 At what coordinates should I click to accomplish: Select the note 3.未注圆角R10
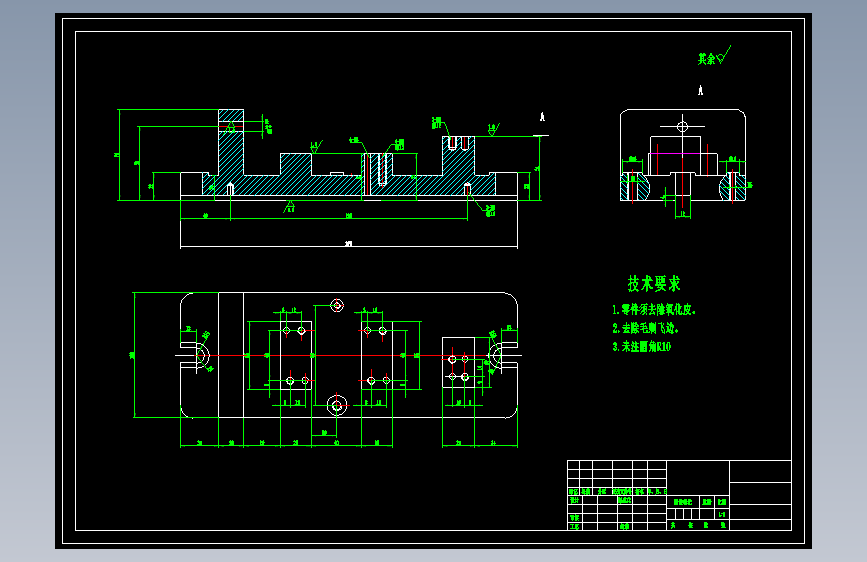pyautogui.click(x=641, y=347)
